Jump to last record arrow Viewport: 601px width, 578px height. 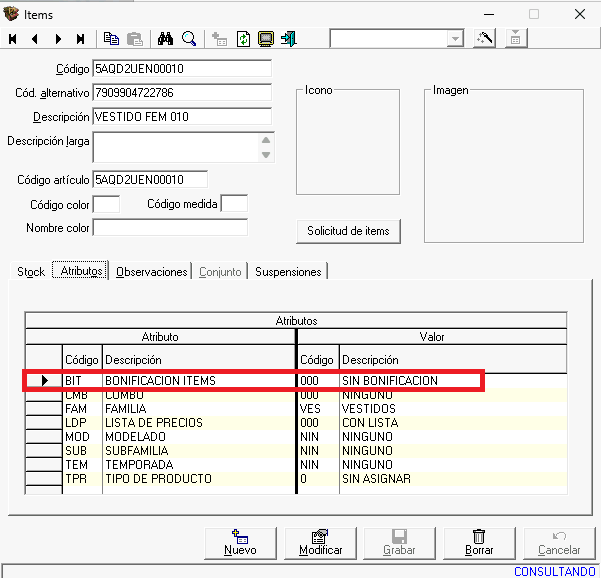click(x=81, y=39)
